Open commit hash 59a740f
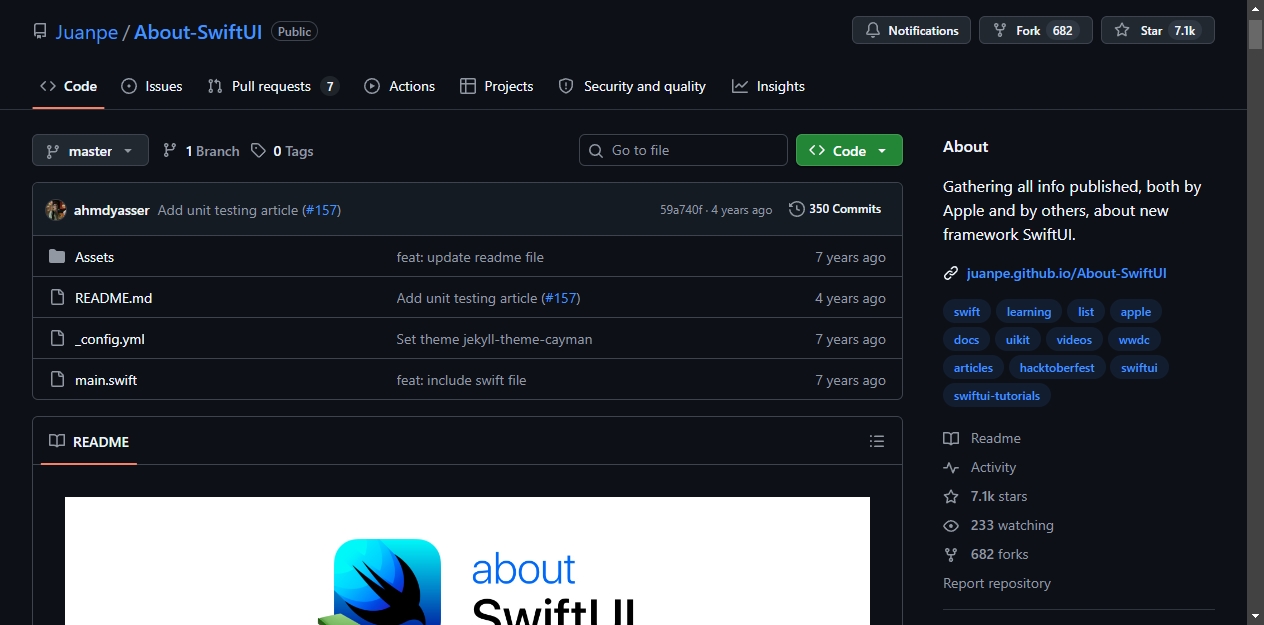 click(x=681, y=210)
